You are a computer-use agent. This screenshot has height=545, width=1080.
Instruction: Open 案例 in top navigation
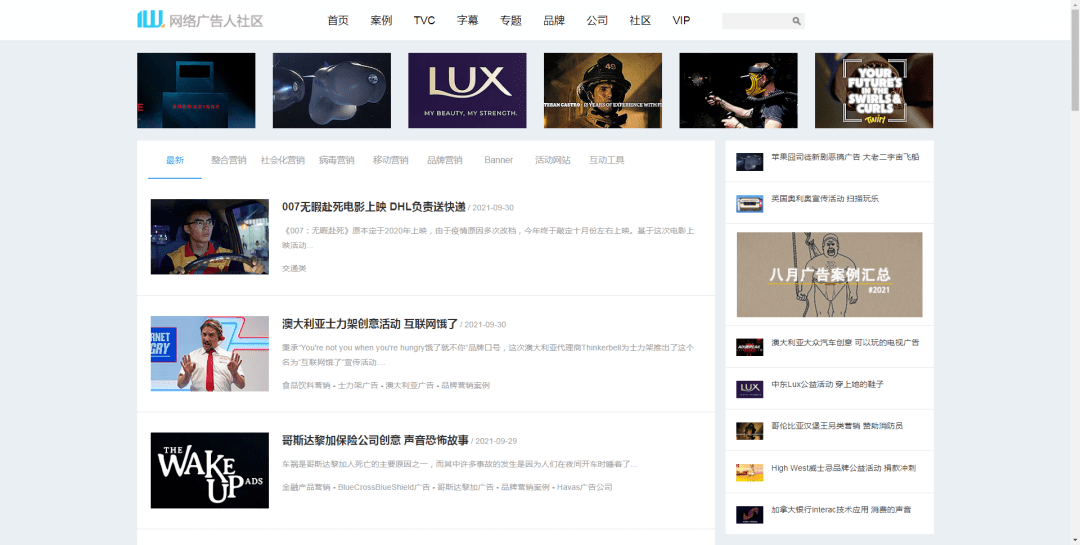tap(381, 21)
